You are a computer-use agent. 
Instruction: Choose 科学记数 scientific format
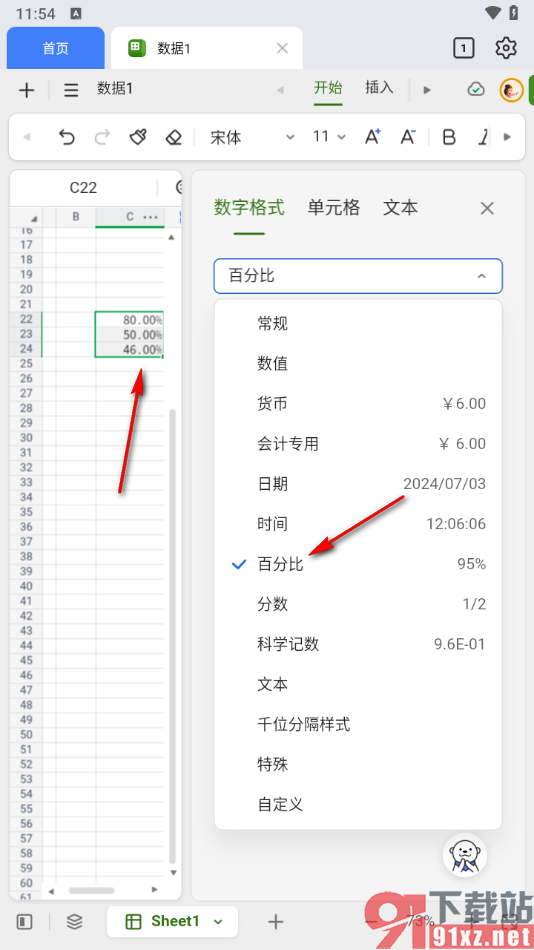click(x=358, y=644)
